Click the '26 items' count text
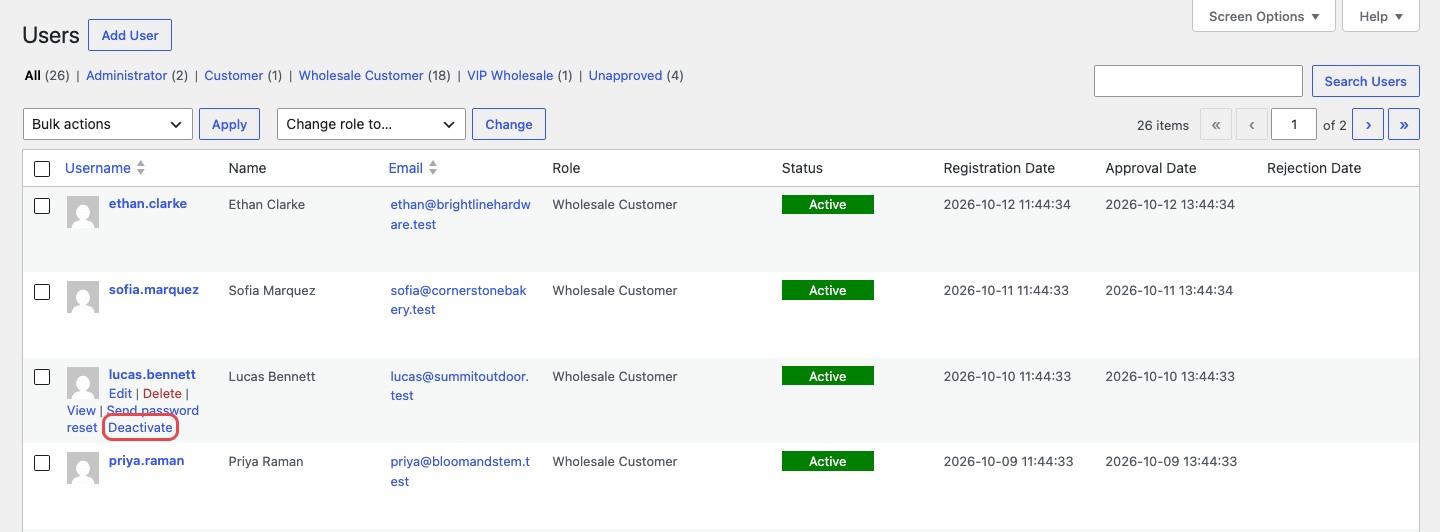Screen dimensions: 1440x532 (1163, 125)
